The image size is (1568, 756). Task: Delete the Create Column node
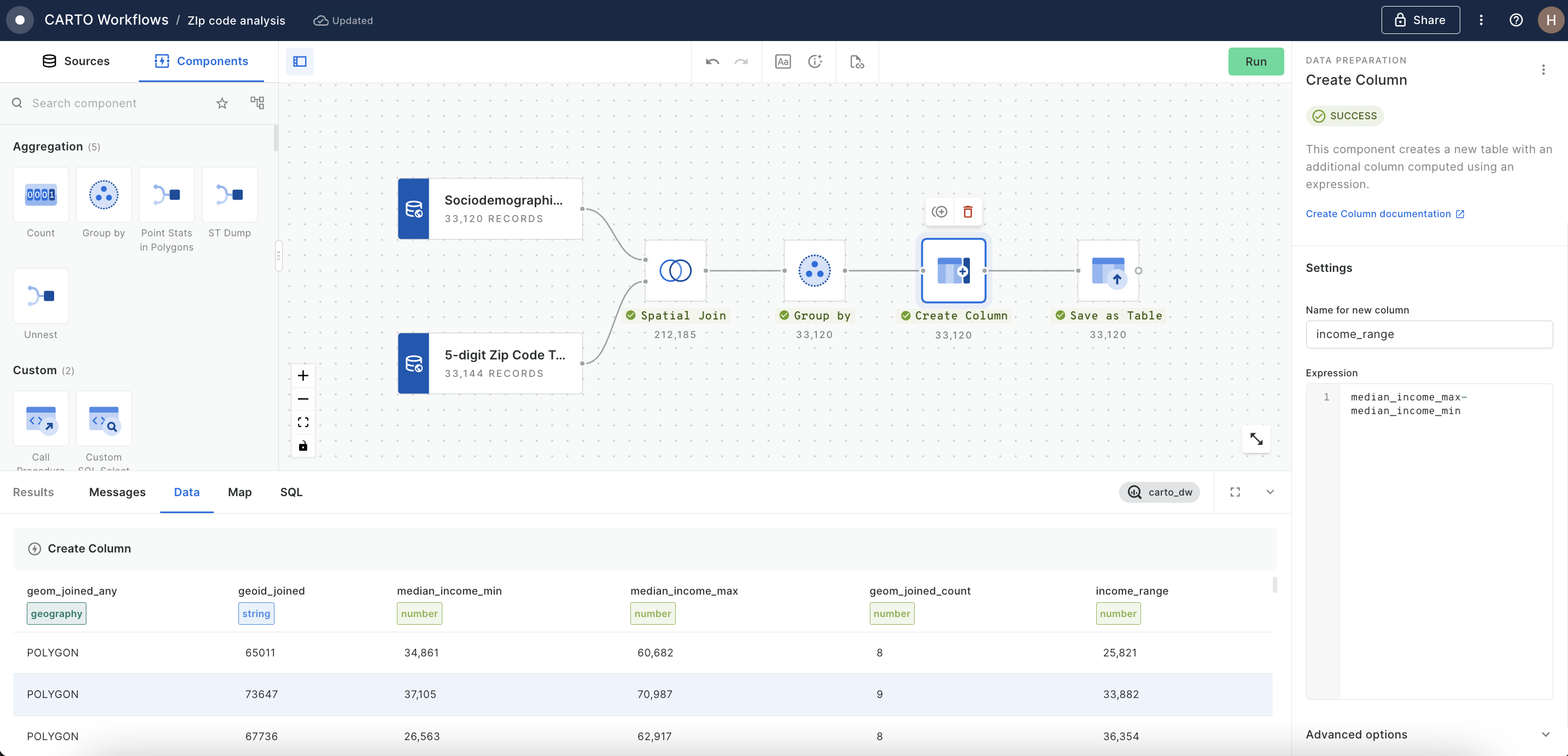click(968, 211)
